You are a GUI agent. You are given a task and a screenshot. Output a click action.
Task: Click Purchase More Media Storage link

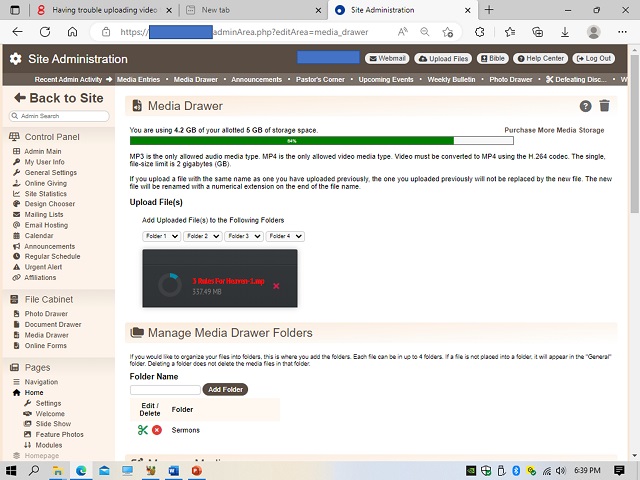pos(554,130)
